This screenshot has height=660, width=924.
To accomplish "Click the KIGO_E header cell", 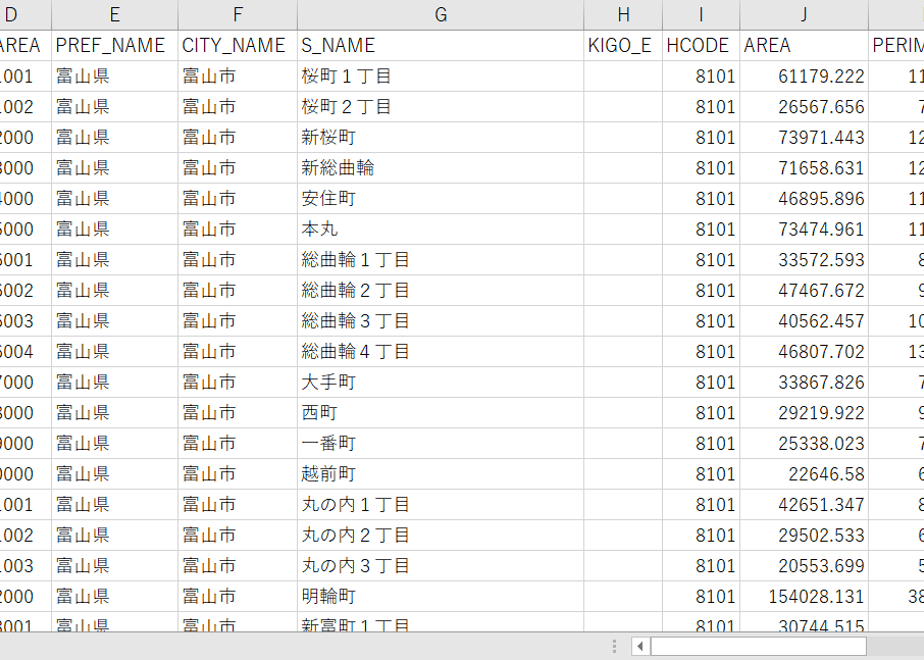I will coord(623,45).
